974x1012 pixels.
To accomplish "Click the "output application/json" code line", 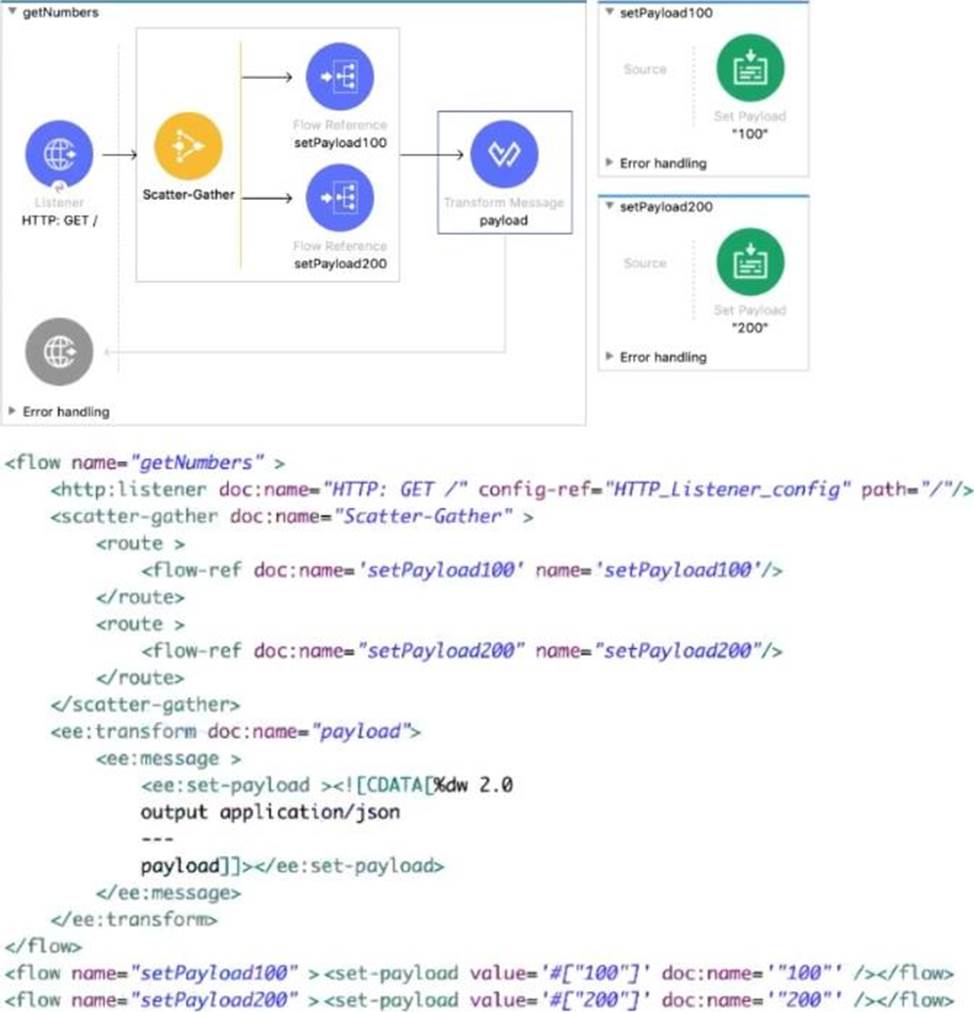I will [270, 812].
